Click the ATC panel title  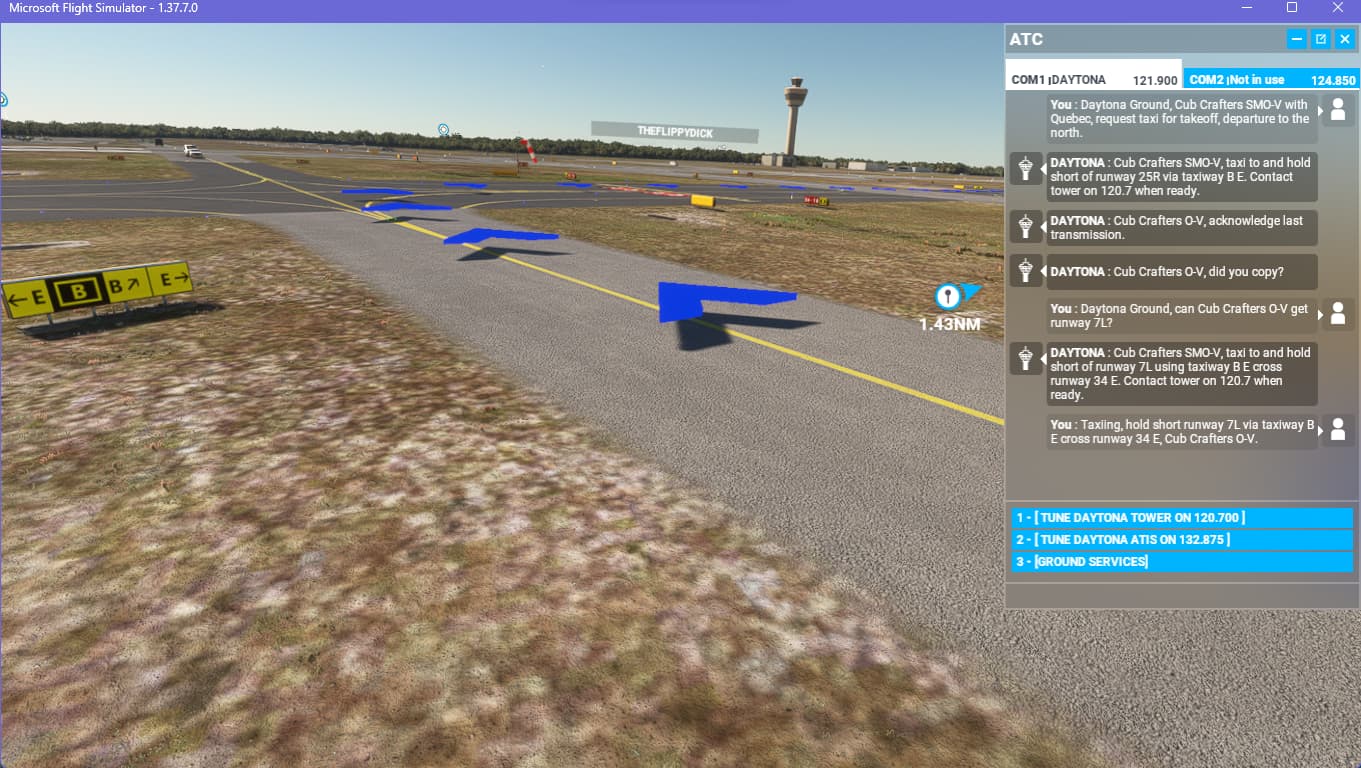1026,39
